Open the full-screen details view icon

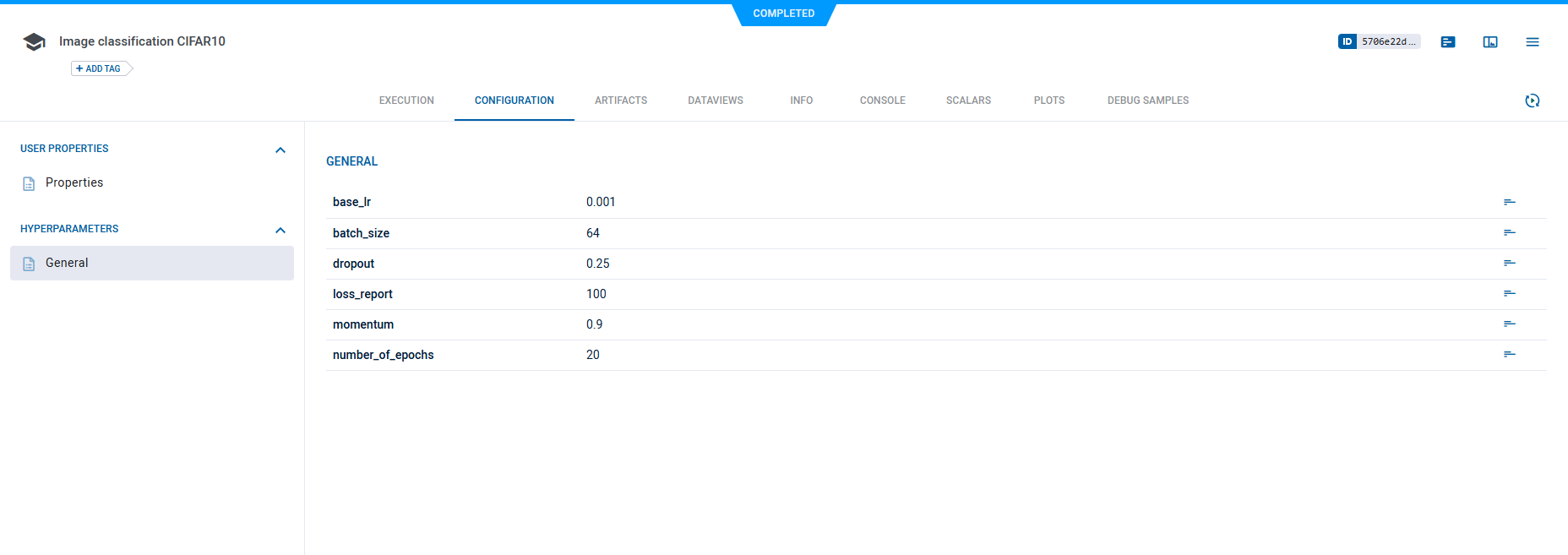click(1490, 42)
